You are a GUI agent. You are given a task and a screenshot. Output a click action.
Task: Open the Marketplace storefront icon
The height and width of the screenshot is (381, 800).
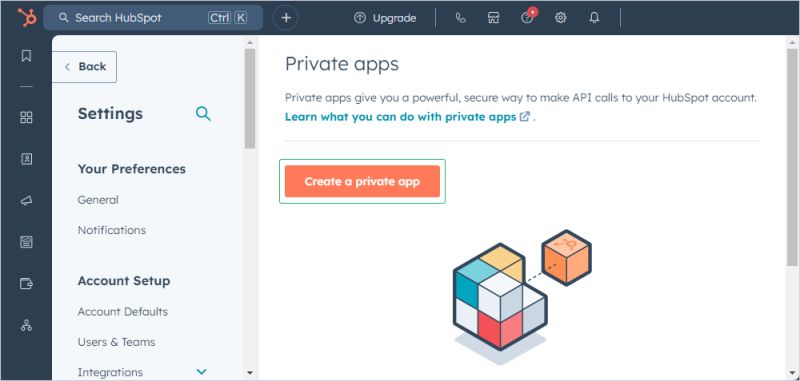pos(493,18)
